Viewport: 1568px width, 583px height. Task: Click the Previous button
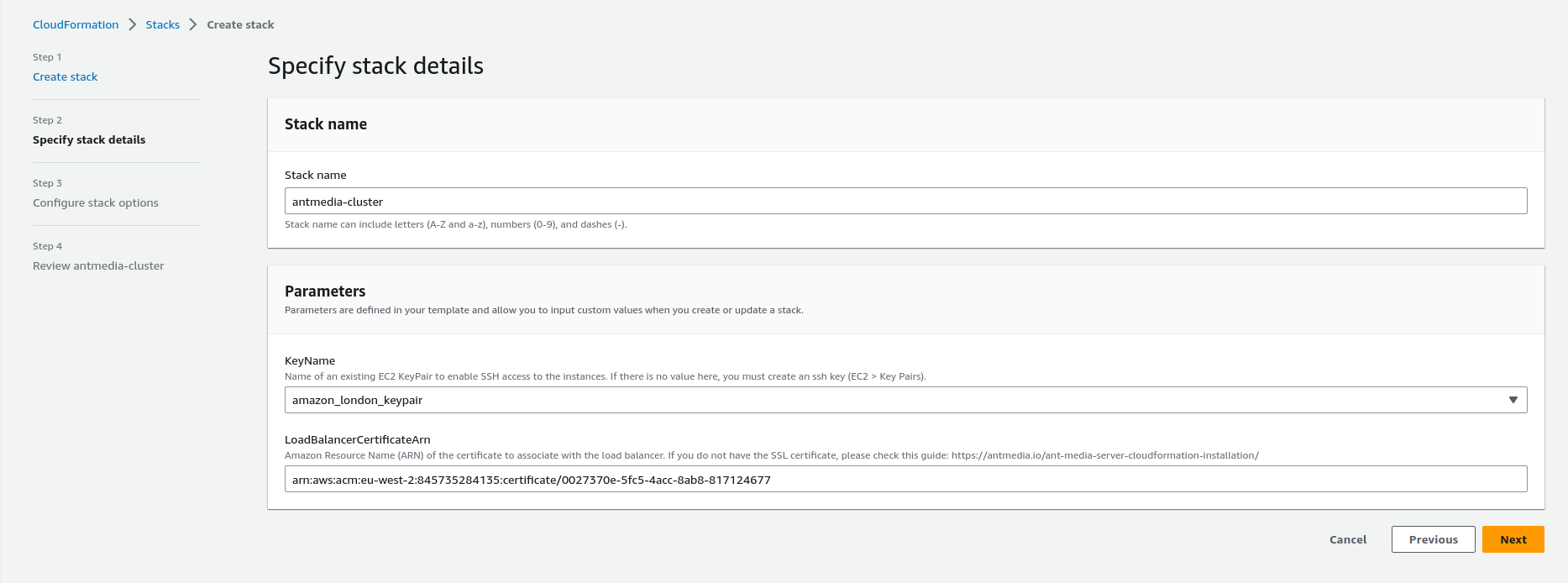pos(1433,539)
